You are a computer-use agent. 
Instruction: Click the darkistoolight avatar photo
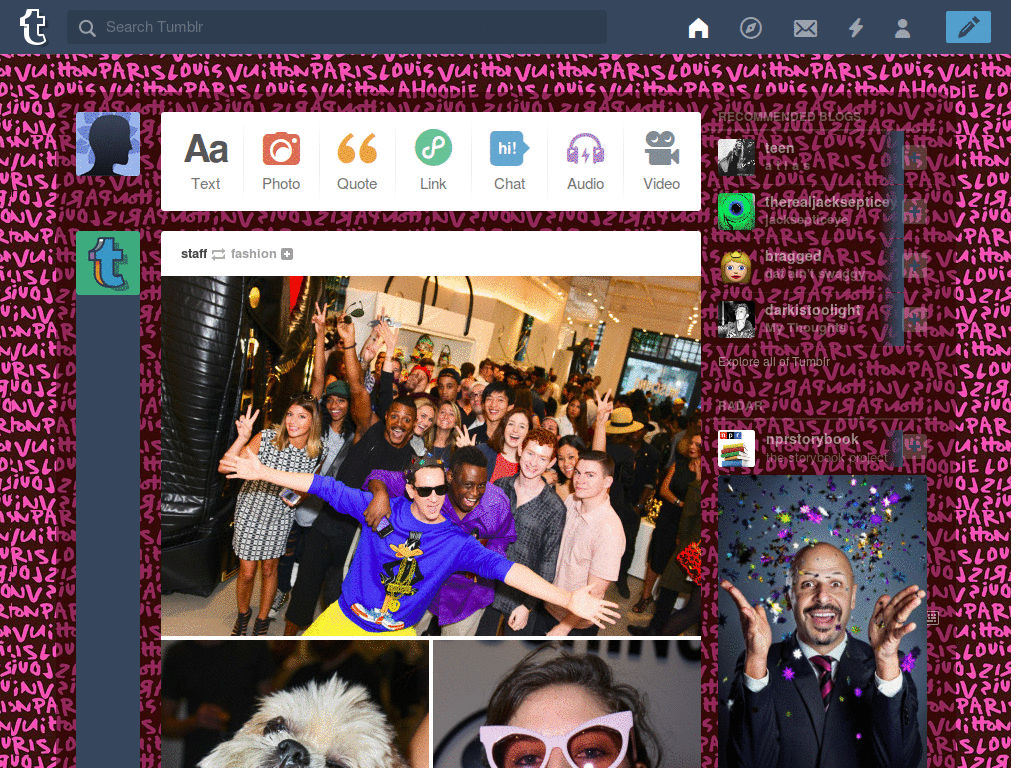736,319
